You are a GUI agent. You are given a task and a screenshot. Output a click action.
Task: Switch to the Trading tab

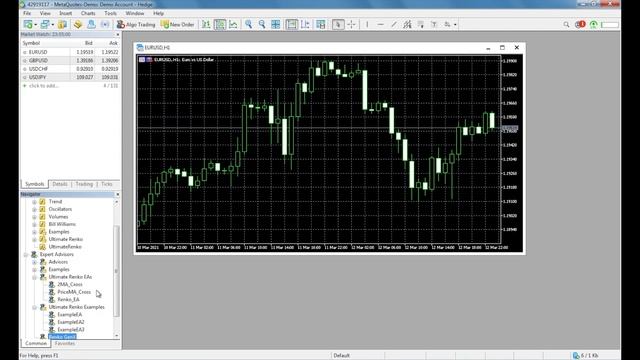(84, 184)
